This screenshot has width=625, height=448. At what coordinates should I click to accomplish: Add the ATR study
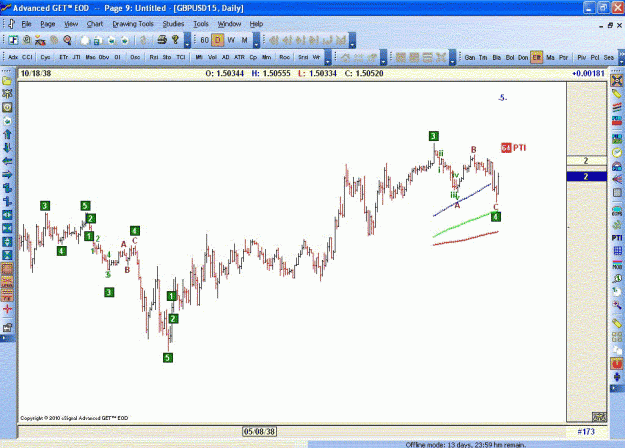point(239,57)
